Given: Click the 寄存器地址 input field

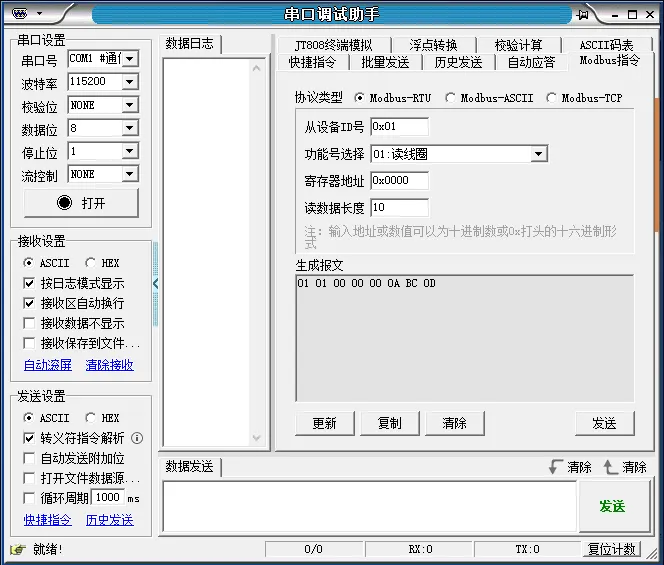Looking at the screenshot, I should tap(399, 181).
